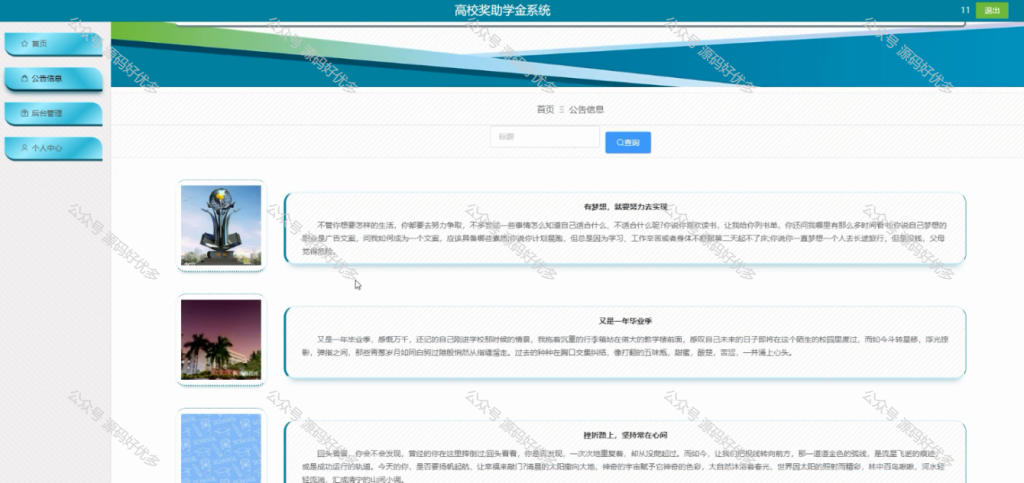This screenshot has height=483, width=1024.
Task: Open the globe sculpture announcement thumbnail
Action: 221,225
